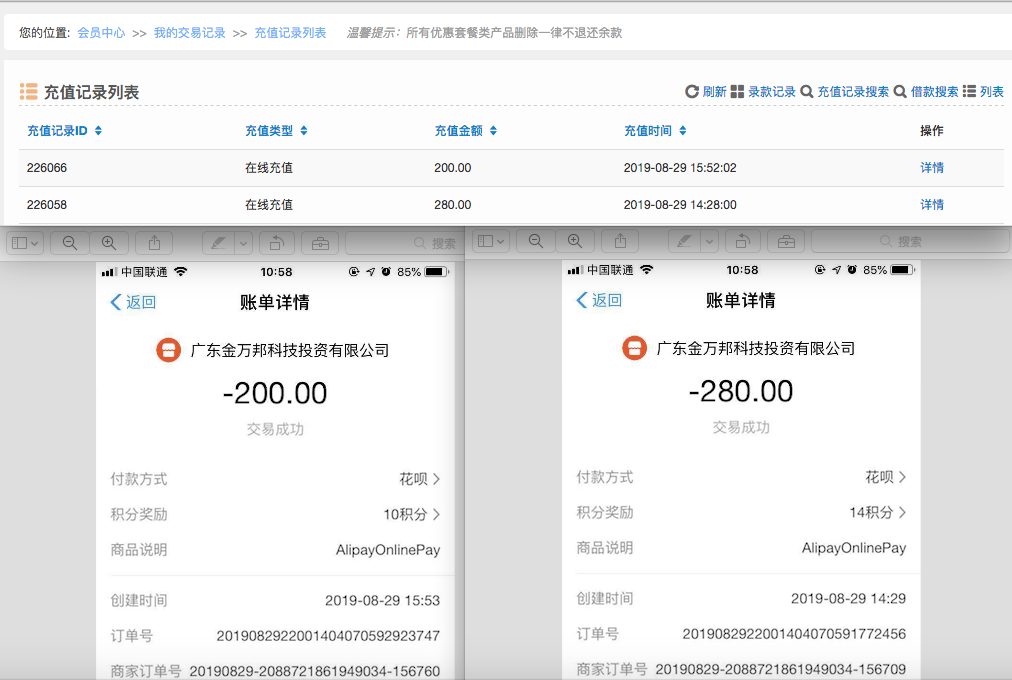Screen dimensions: 1012x680
Task: Rotate image in right Preview window
Action: pyautogui.click(x=742, y=241)
